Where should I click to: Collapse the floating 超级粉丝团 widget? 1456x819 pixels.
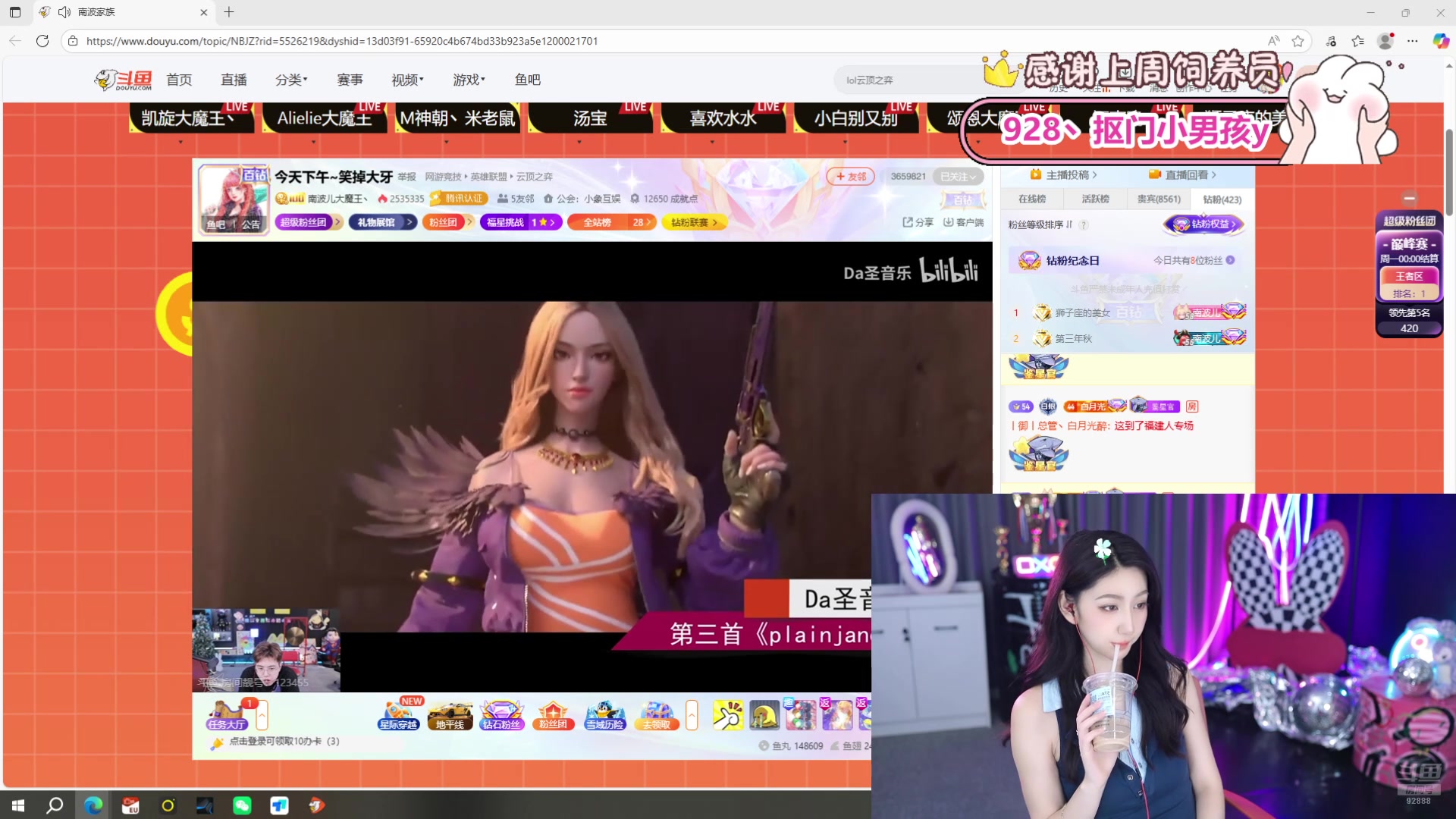coord(1409,199)
